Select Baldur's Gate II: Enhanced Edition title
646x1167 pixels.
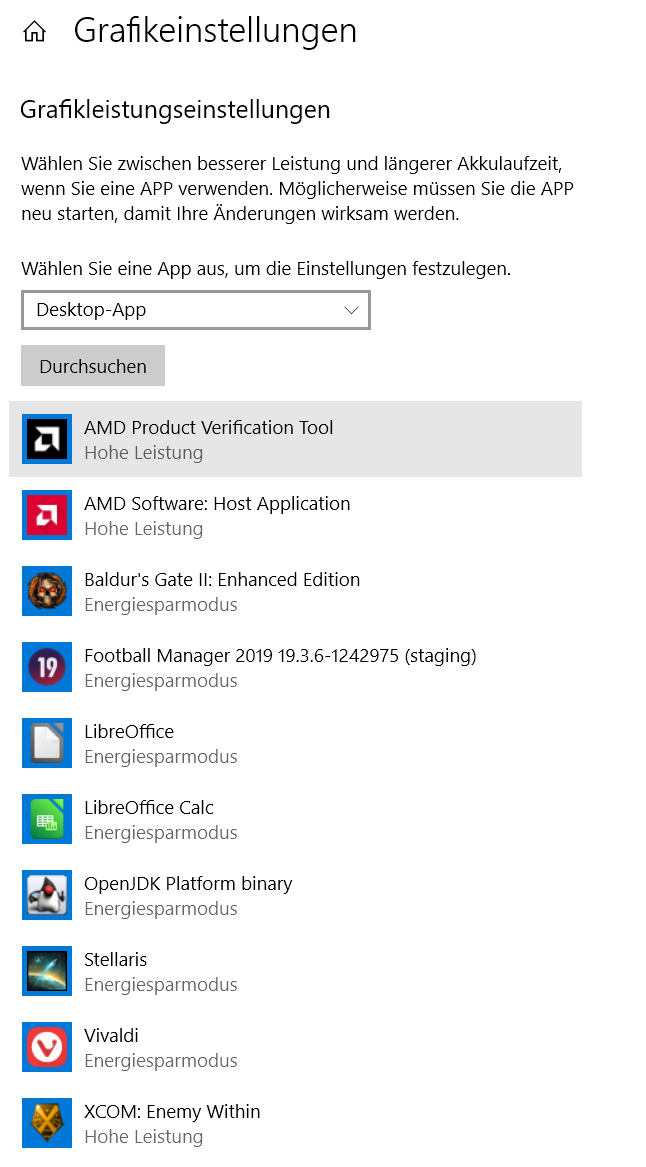click(x=222, y=580)
